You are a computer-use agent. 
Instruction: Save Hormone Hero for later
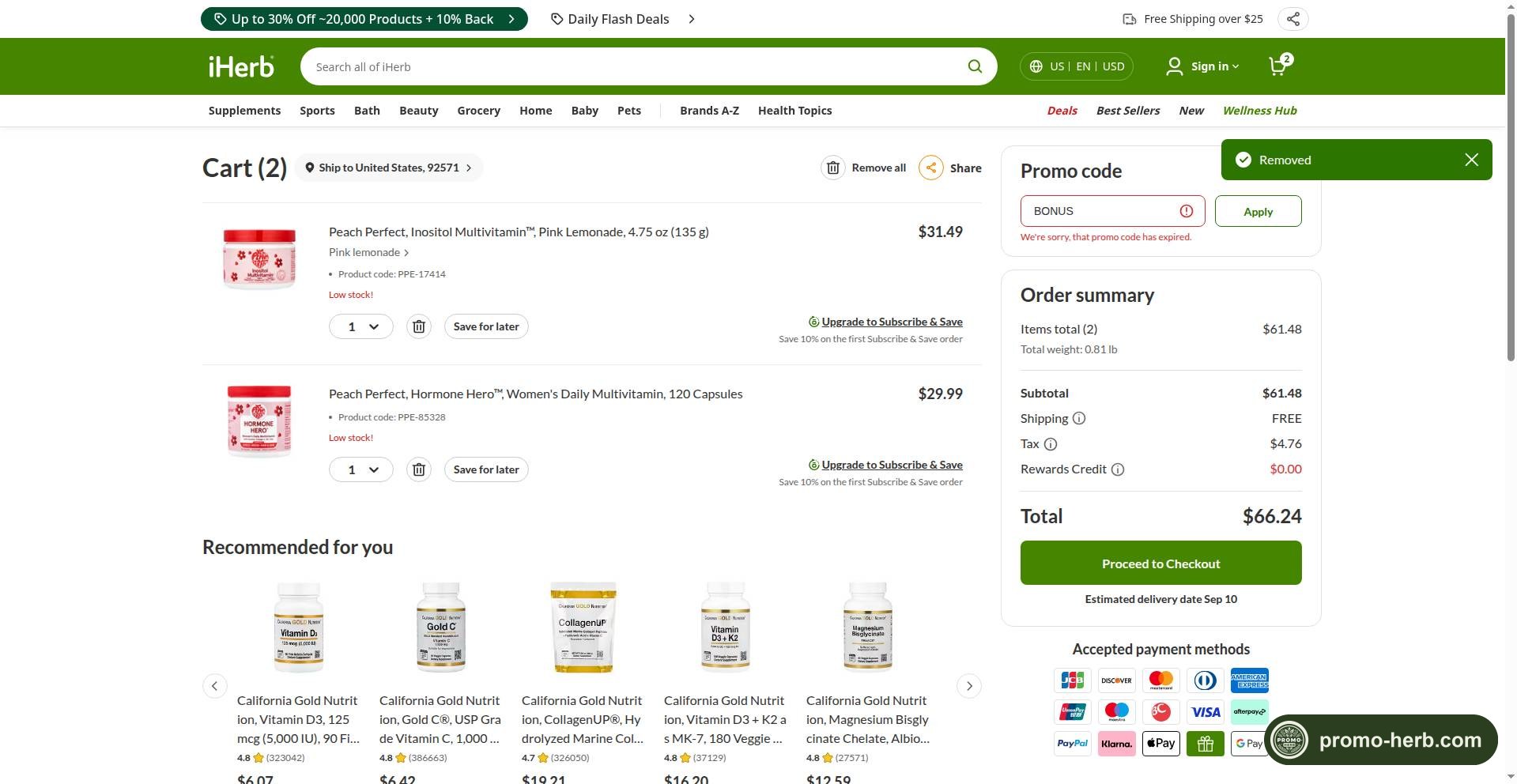pyautogui.click(x=486, y=469)
